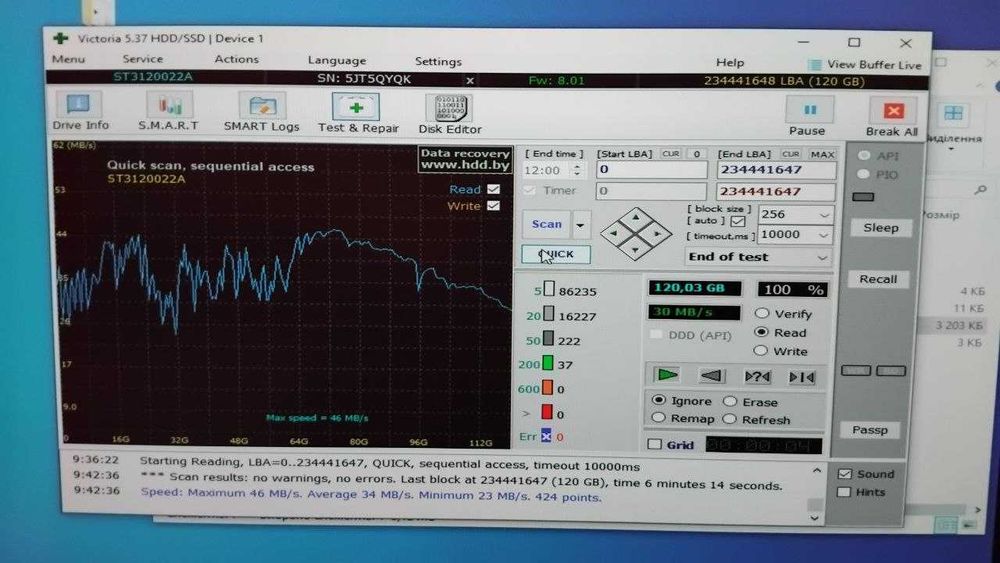Toggle the Sound checkbox
Viewport: 1000px width, 563px height.
[844, 474]
